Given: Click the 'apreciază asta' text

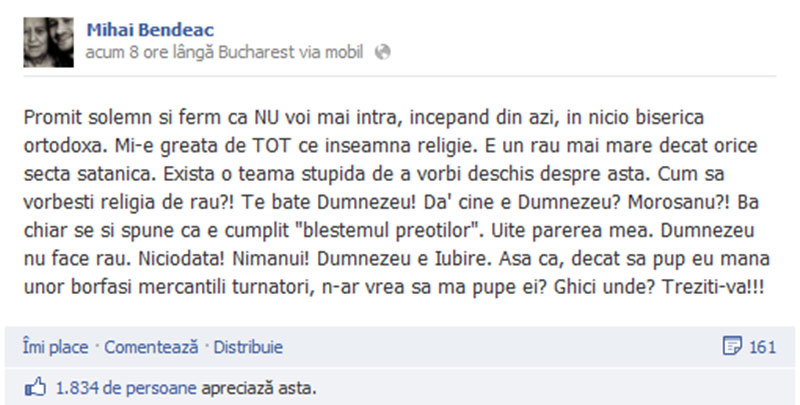Looking at the screenshot, I should 259,389.
